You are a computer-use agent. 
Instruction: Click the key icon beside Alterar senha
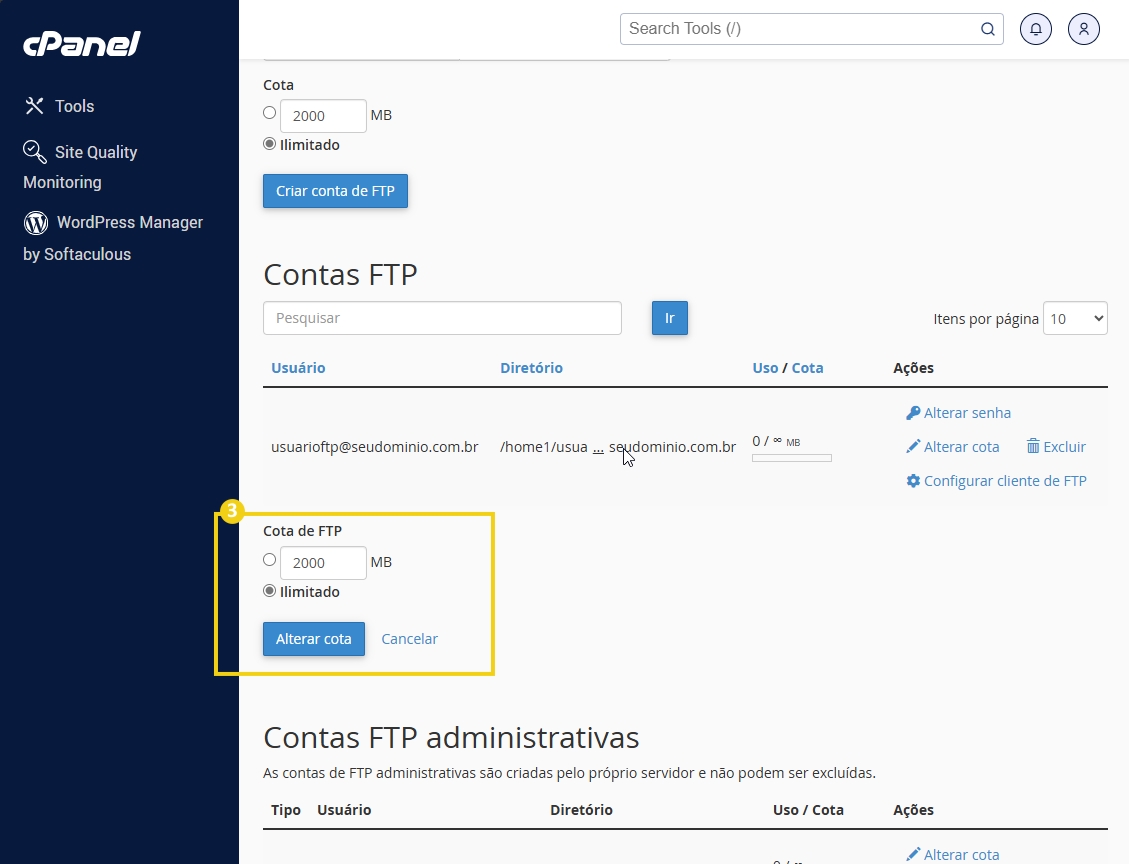coord(913,413)
